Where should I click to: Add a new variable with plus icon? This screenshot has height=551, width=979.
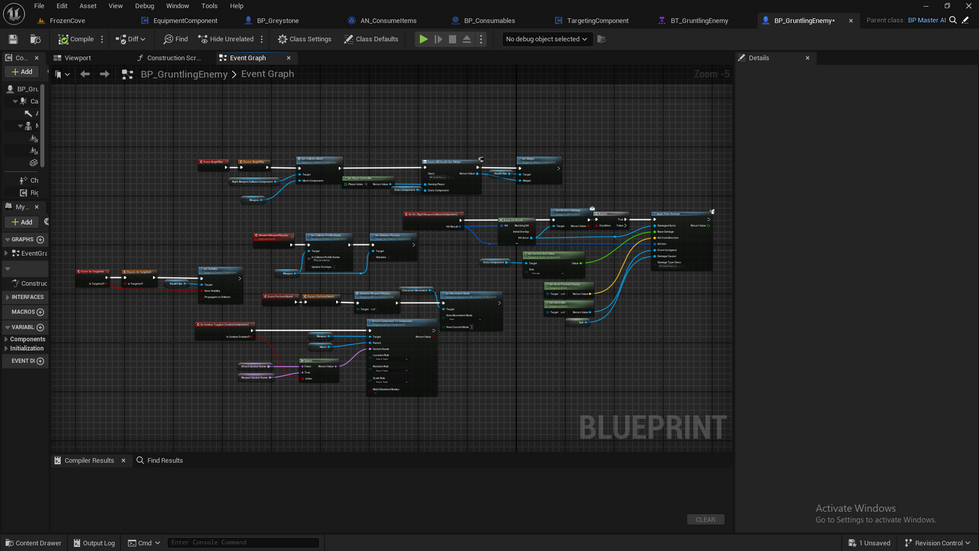point(41,327)
